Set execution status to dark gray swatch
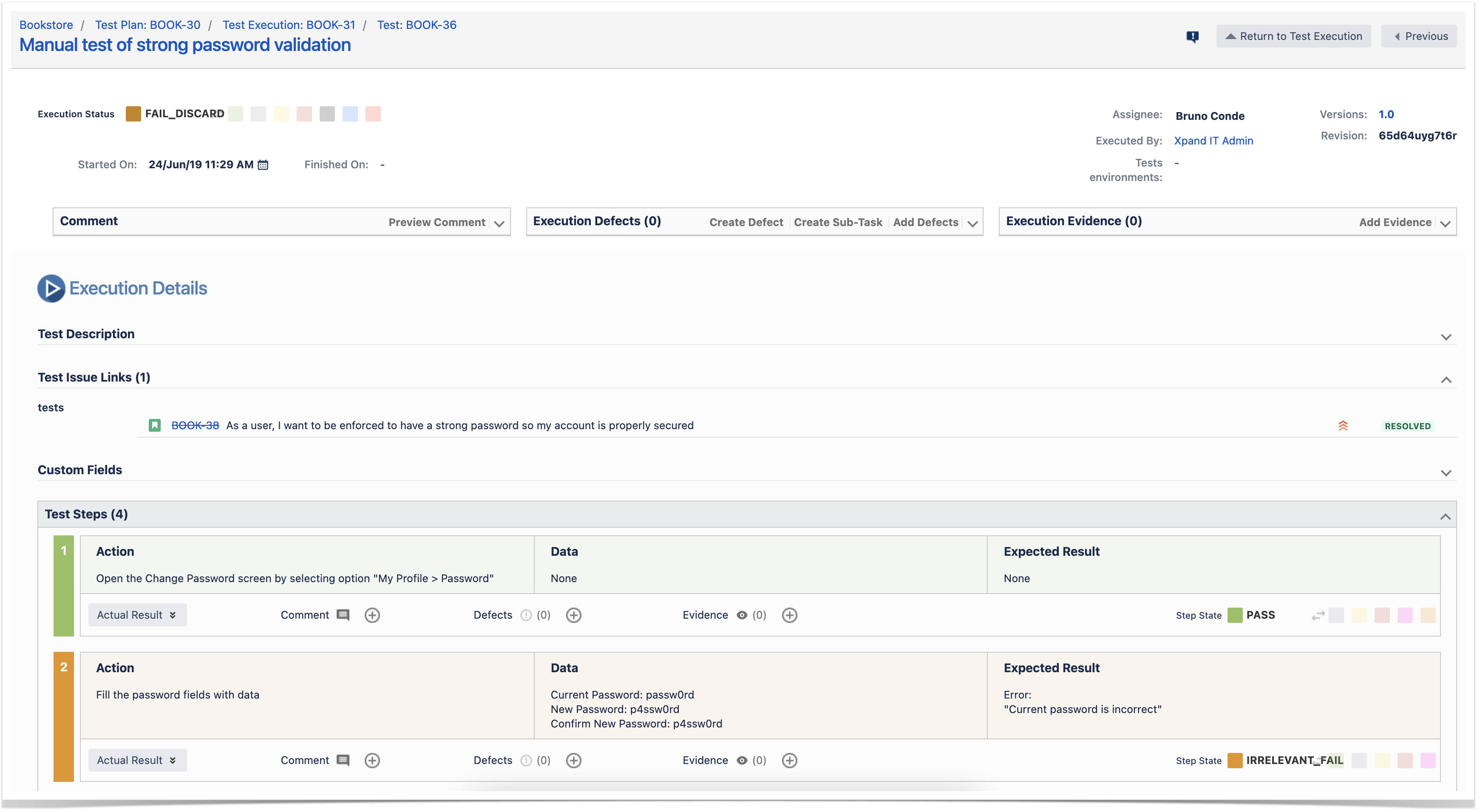Image resolution: width=1480 pixels, height=812 pixels. (x=327, y=114)
